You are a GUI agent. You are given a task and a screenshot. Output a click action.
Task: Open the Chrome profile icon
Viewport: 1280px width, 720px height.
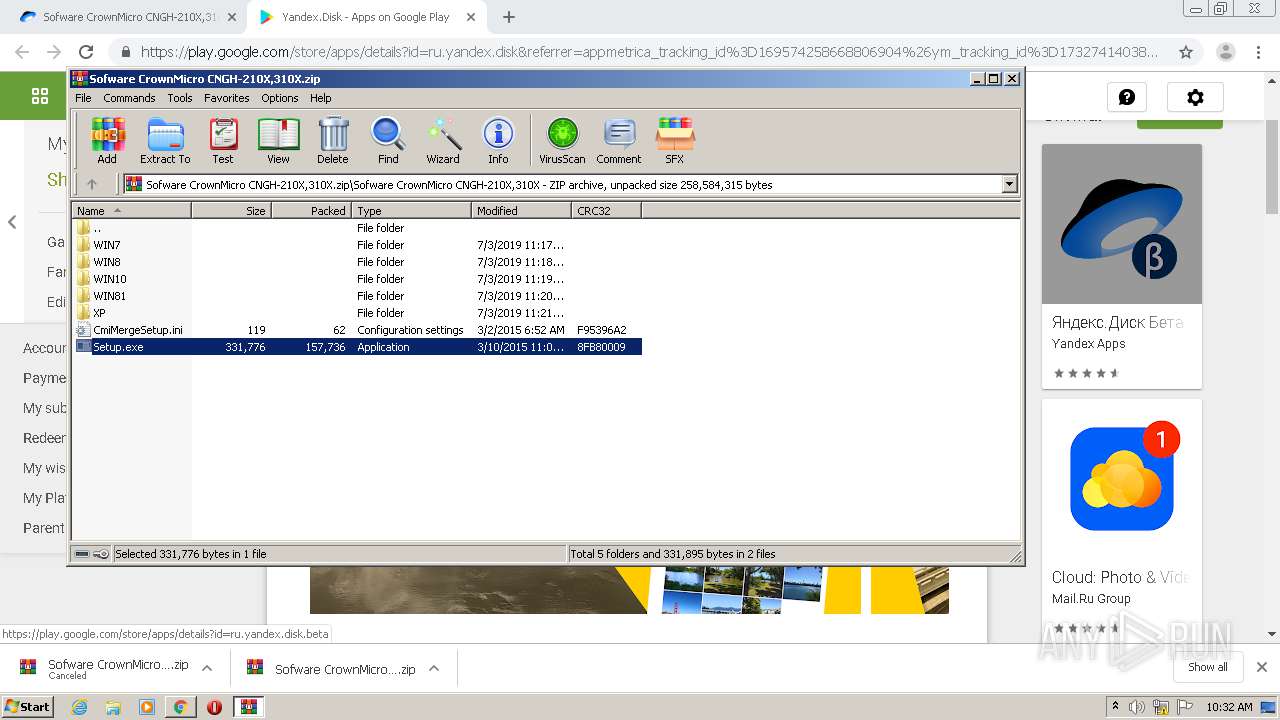[1225, 52]
